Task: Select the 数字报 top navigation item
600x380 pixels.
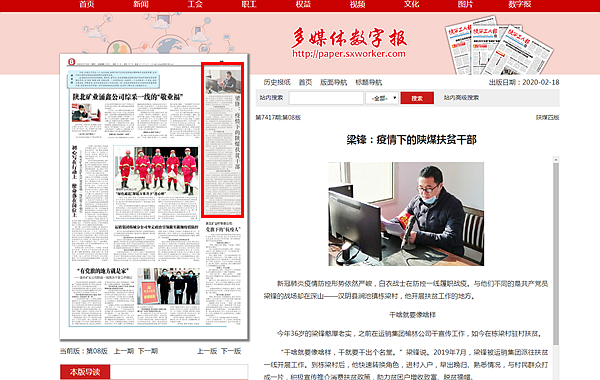Action: 520,4
